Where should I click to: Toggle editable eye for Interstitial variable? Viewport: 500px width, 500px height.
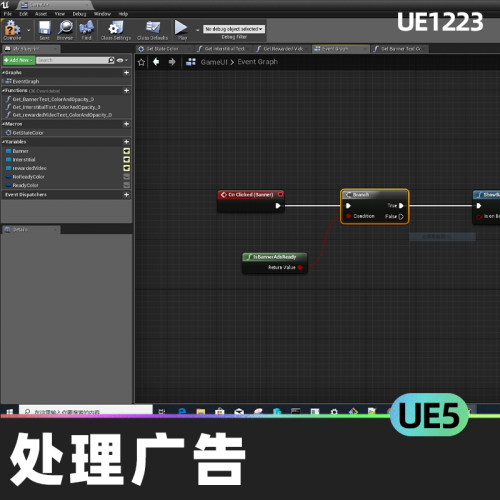126,160
